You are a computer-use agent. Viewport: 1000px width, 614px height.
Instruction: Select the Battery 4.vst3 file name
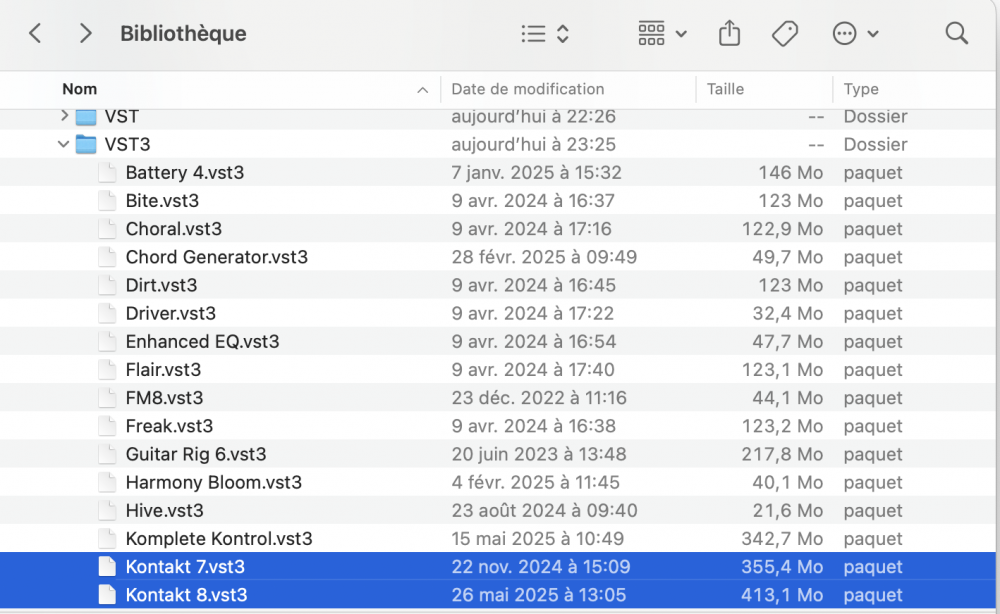(184, 173)
